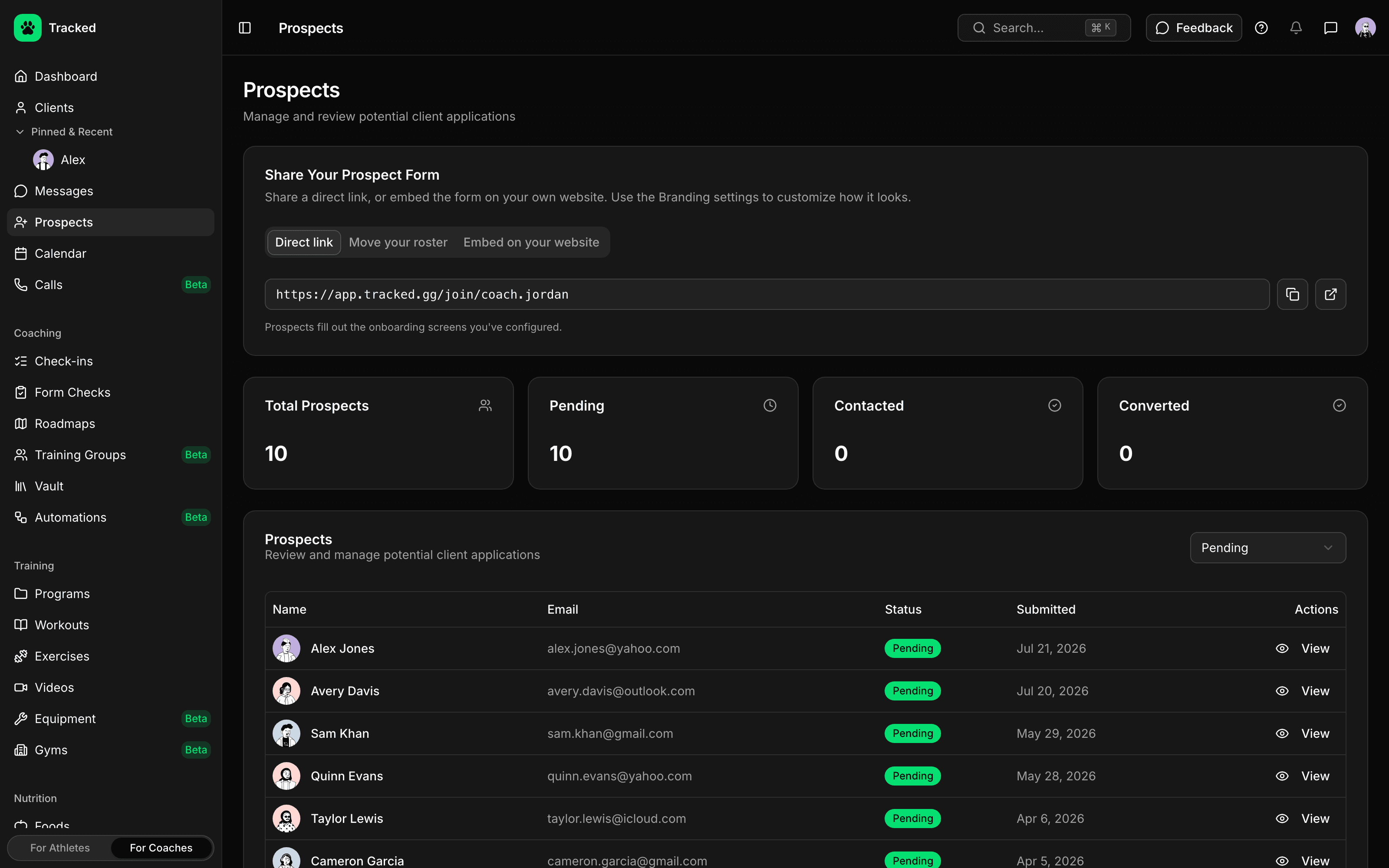Click the Converted stats card
The width and height of the screenshot is (1389, 868).
pos(1232,434)
